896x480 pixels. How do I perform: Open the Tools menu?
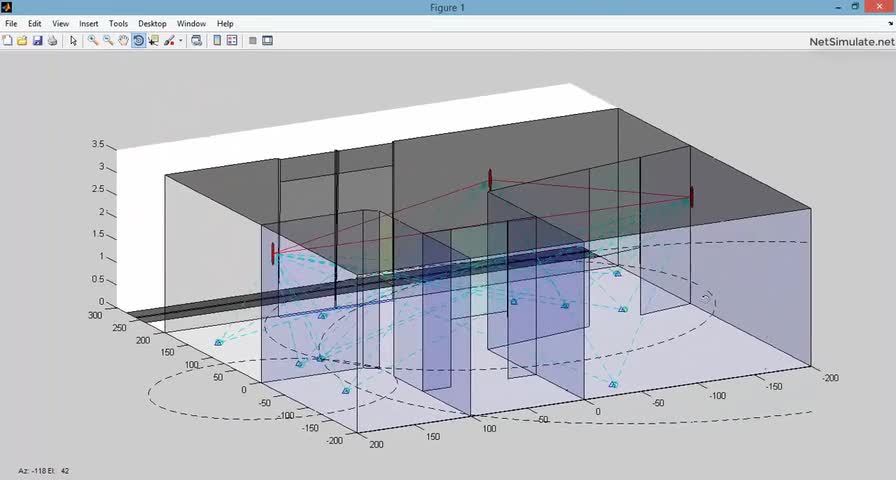point(118,23)
